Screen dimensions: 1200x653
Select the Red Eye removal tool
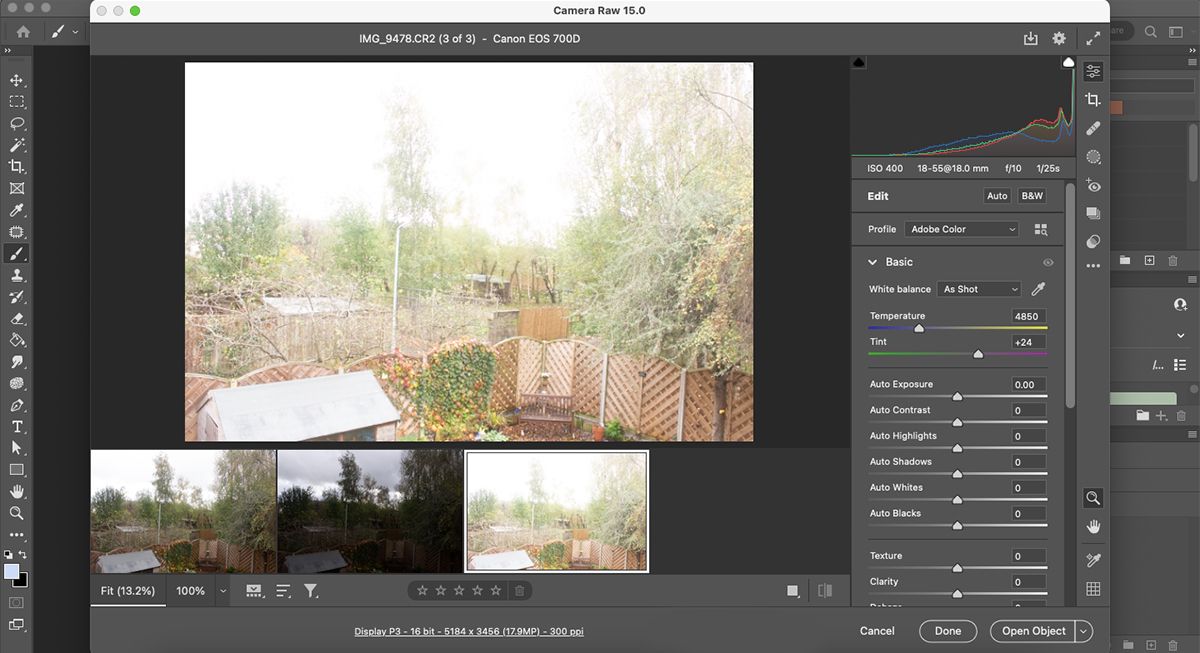pyautogui.click(x=1093, y=185)
